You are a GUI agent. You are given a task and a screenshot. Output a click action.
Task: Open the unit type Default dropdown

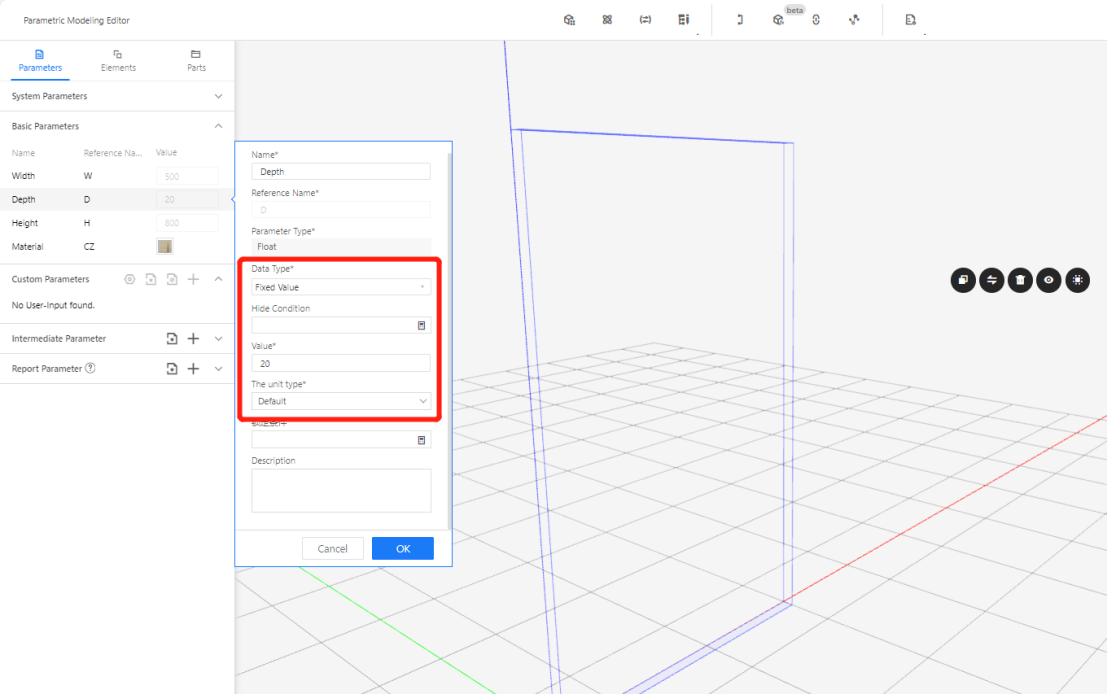[341, 401]
